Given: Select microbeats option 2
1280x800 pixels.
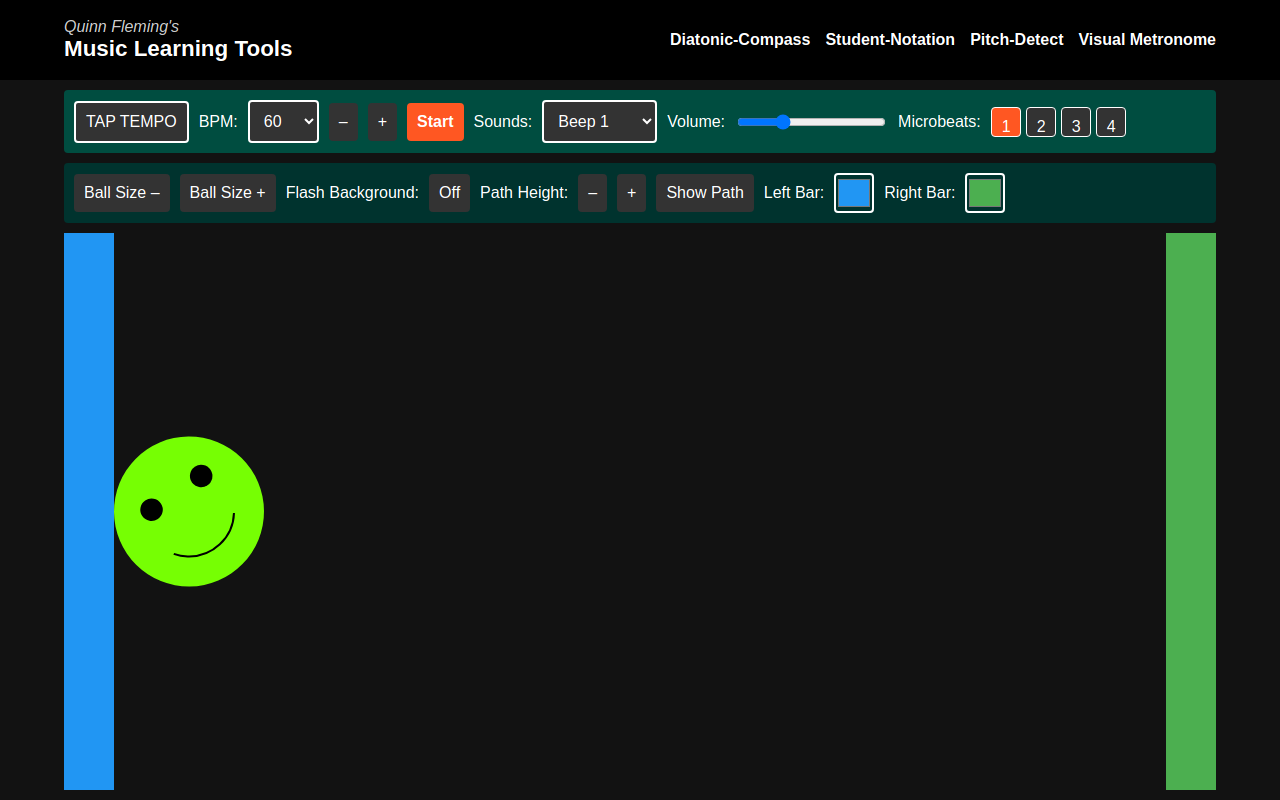Looking at the screenshot, I should click(1041, 122).
